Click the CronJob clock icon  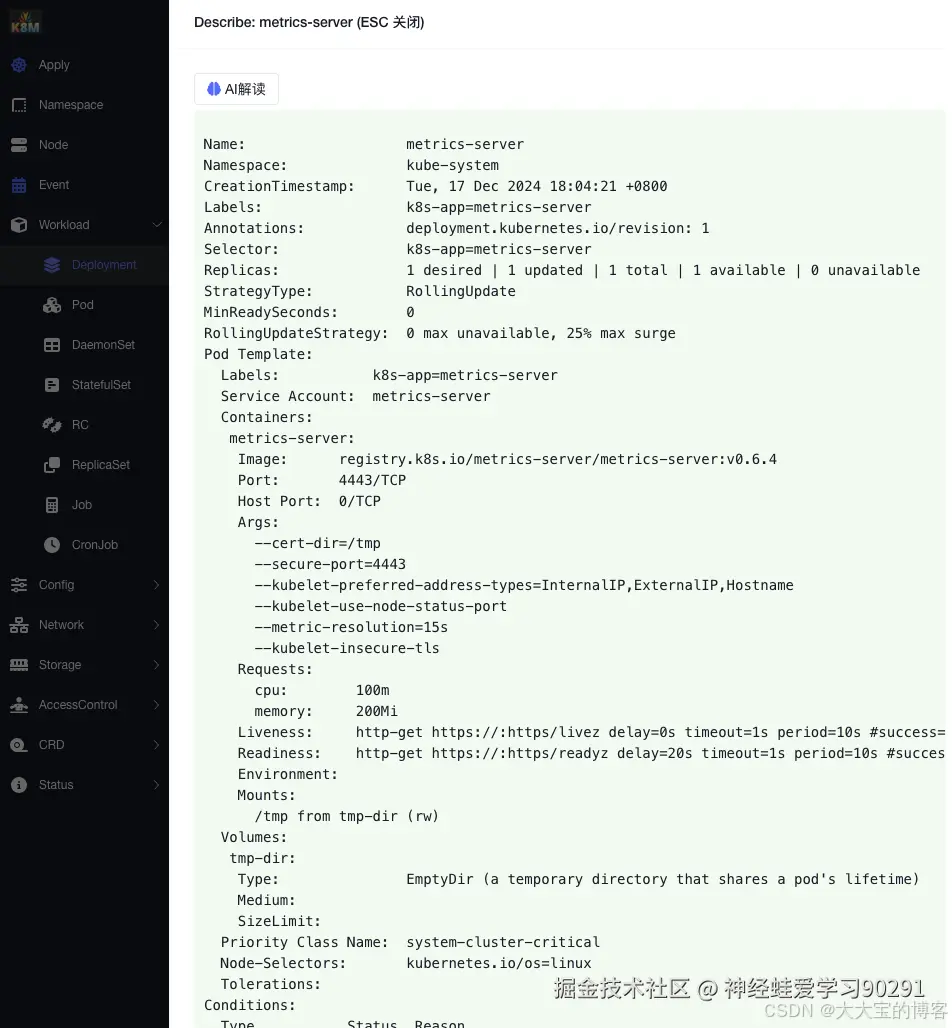click(52, 545)
